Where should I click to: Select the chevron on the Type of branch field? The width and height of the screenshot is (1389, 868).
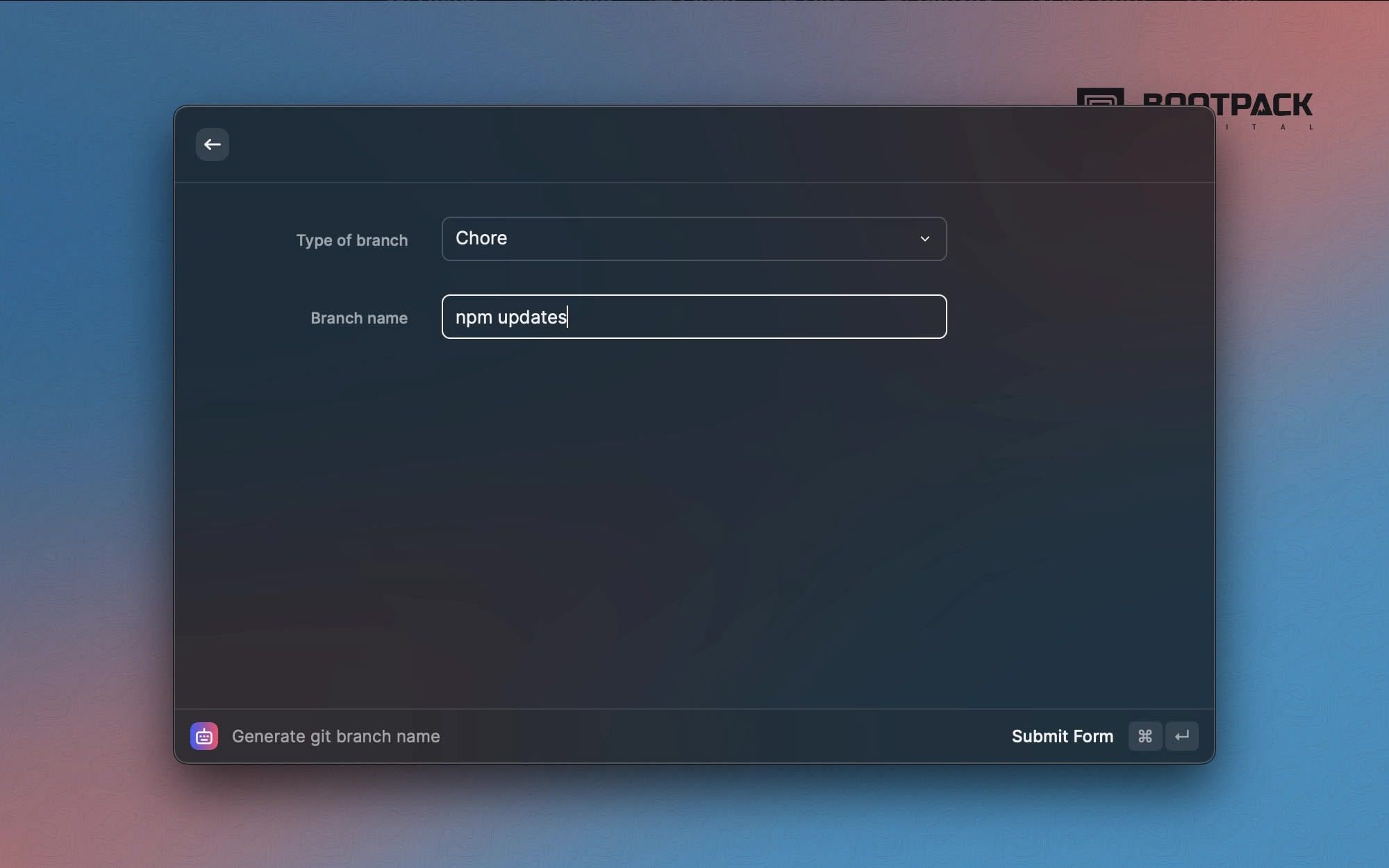pyautogui.click(x=925, y=238)
